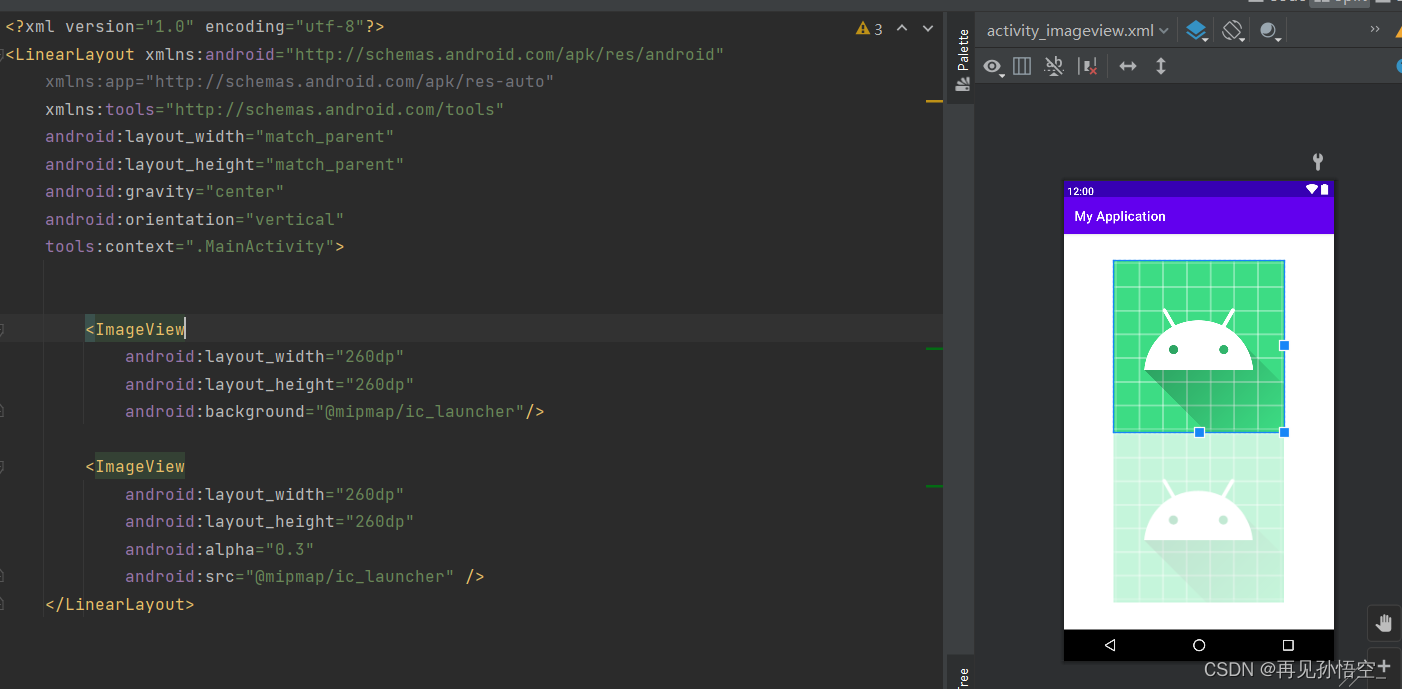Click the warnings count badge showing 3
The height and width of the screenshot is (689, 1402).
tap(868, 29)
